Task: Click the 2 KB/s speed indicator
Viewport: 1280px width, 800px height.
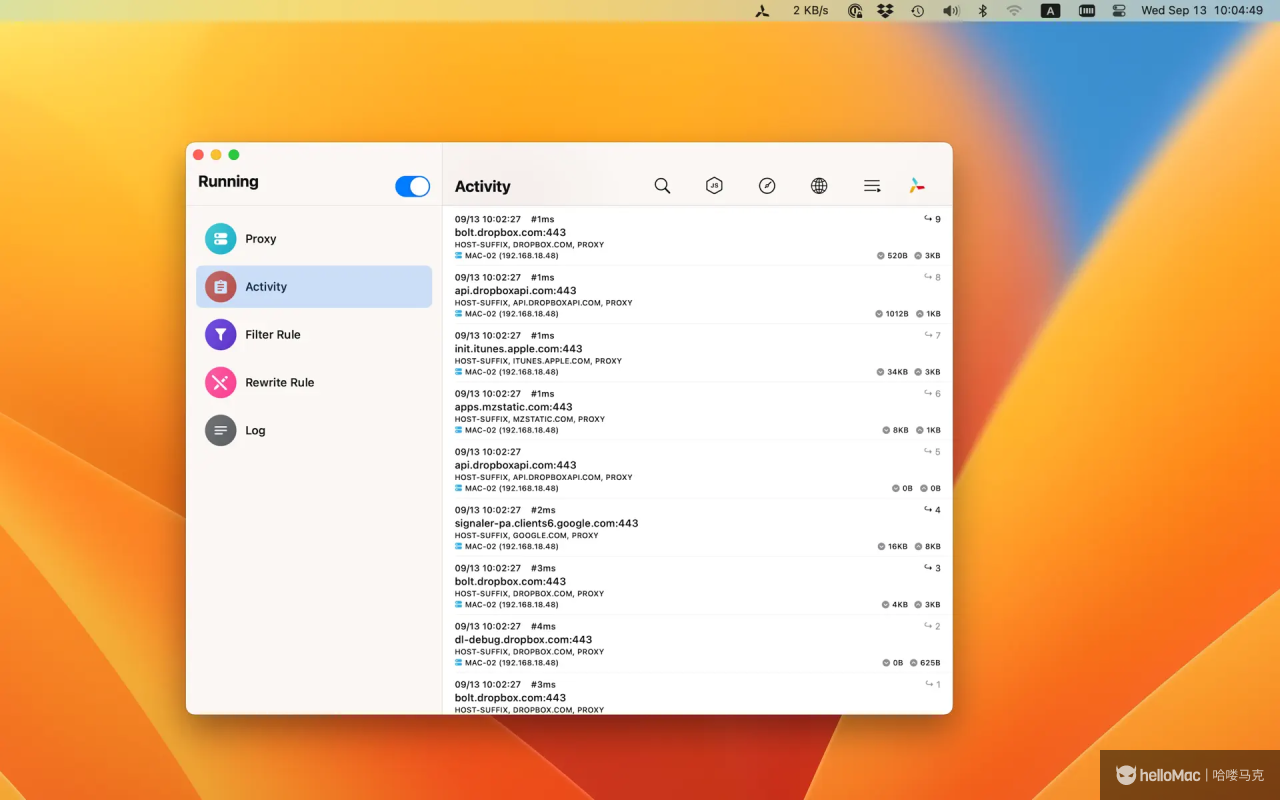Action: pyautogui.click(x=811, y=10)
